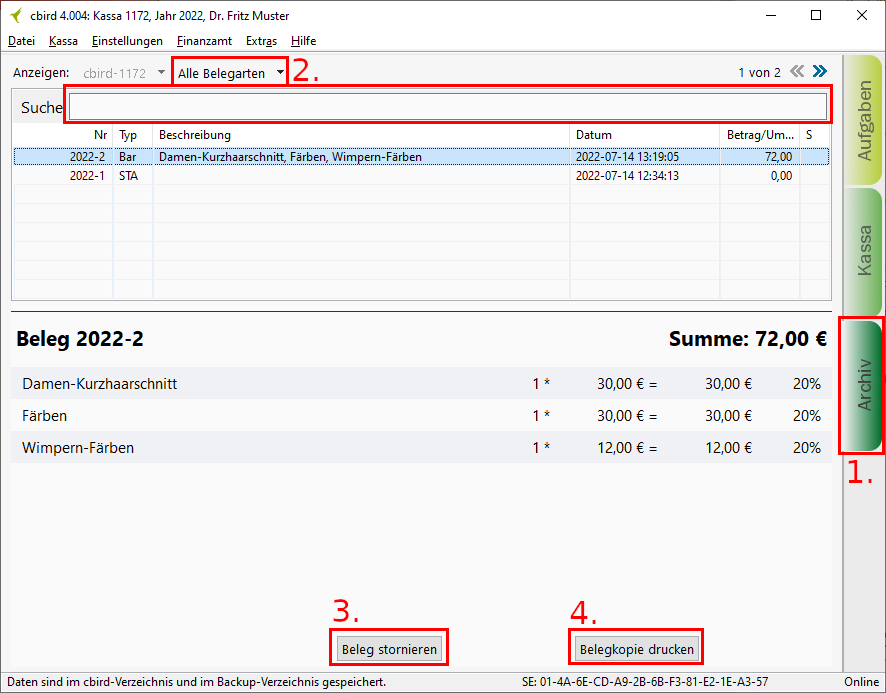This screenshot has height=693, width=886.
Task: Open the Hilfe menu
Action: [x=303, y=41]
